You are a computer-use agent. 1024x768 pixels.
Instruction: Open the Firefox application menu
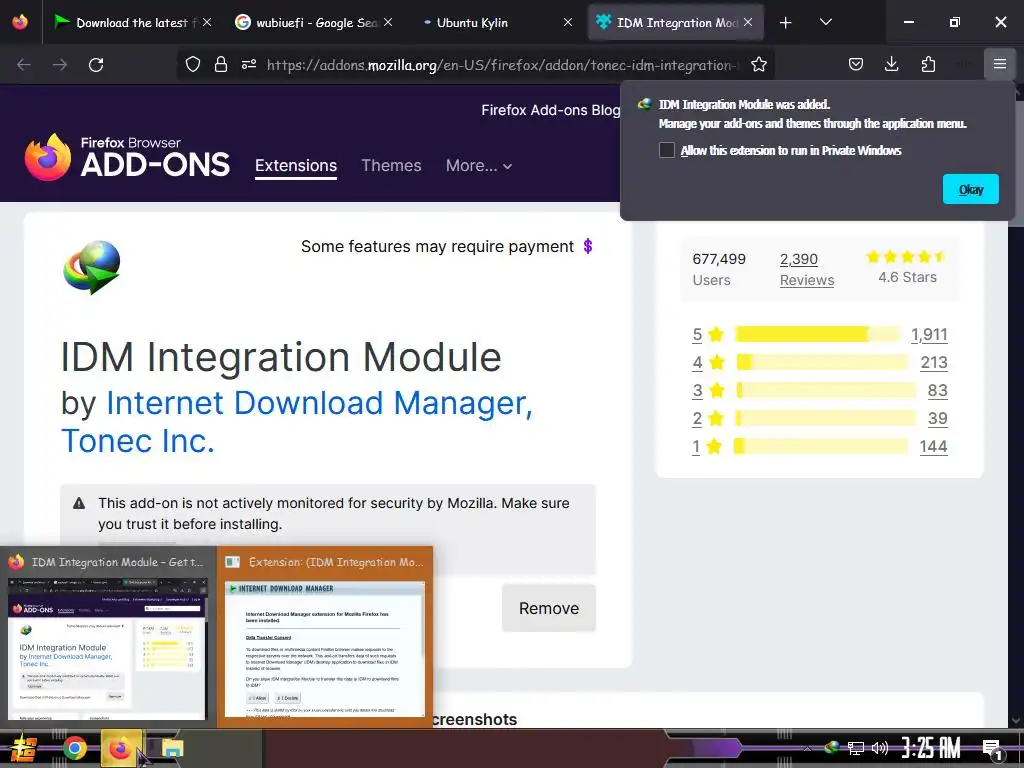pyautogui.click(x=999, y=64)
